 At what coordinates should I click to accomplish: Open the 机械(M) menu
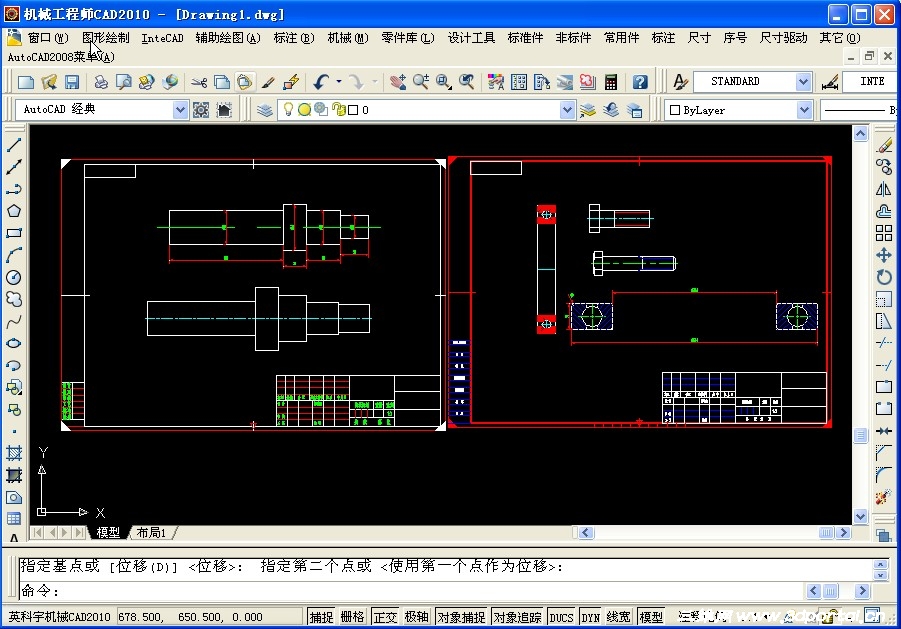[347, 37]
